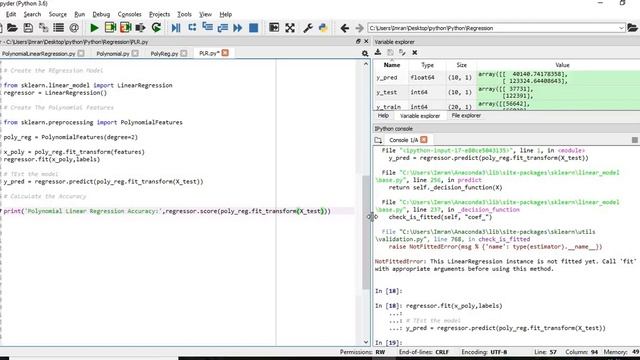Click the @ symbol finder icon
The height and width of the screenshot is (360, 640).
pyautogui.click(x=74, y=28)
